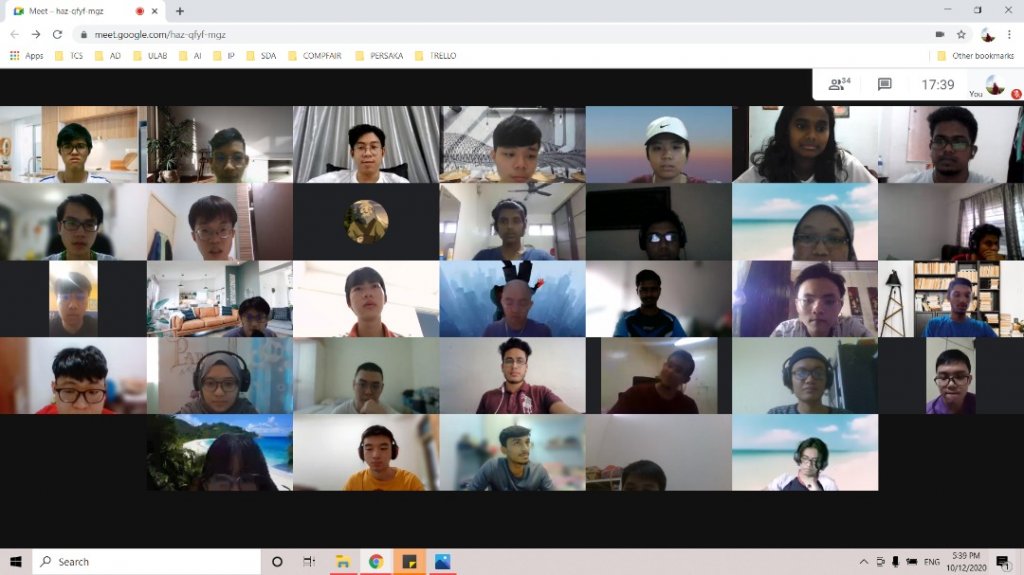Open the meeting chat panel
Image resolution: width=1024 pixels, height=575 pixels.
pyautogui.click(x=884, y=85)
